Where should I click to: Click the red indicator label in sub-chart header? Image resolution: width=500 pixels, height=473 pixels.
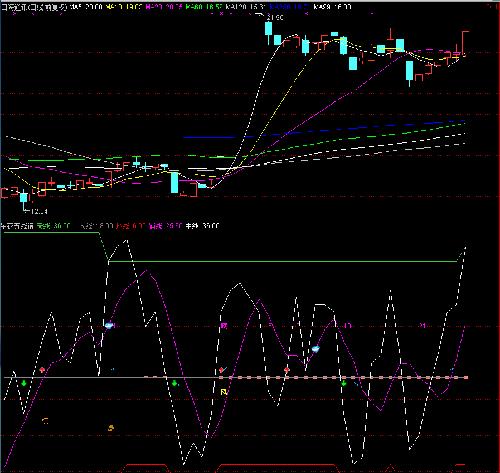coord(130,226)
